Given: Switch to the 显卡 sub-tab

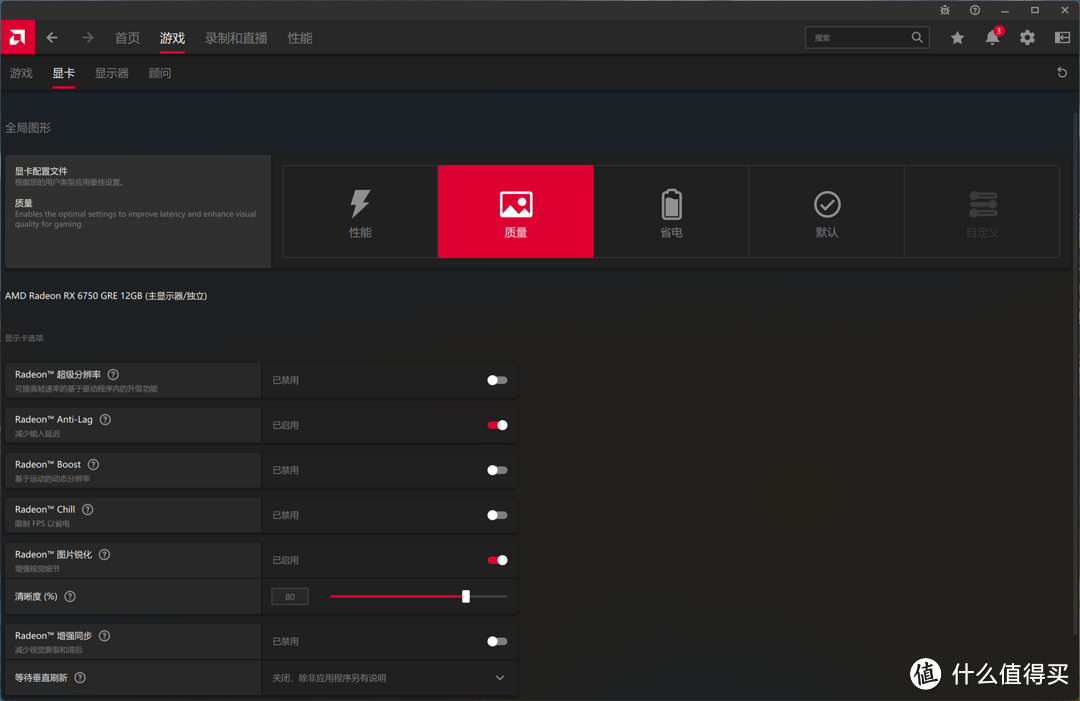Looking at the screenshot, I should (63, 73).
